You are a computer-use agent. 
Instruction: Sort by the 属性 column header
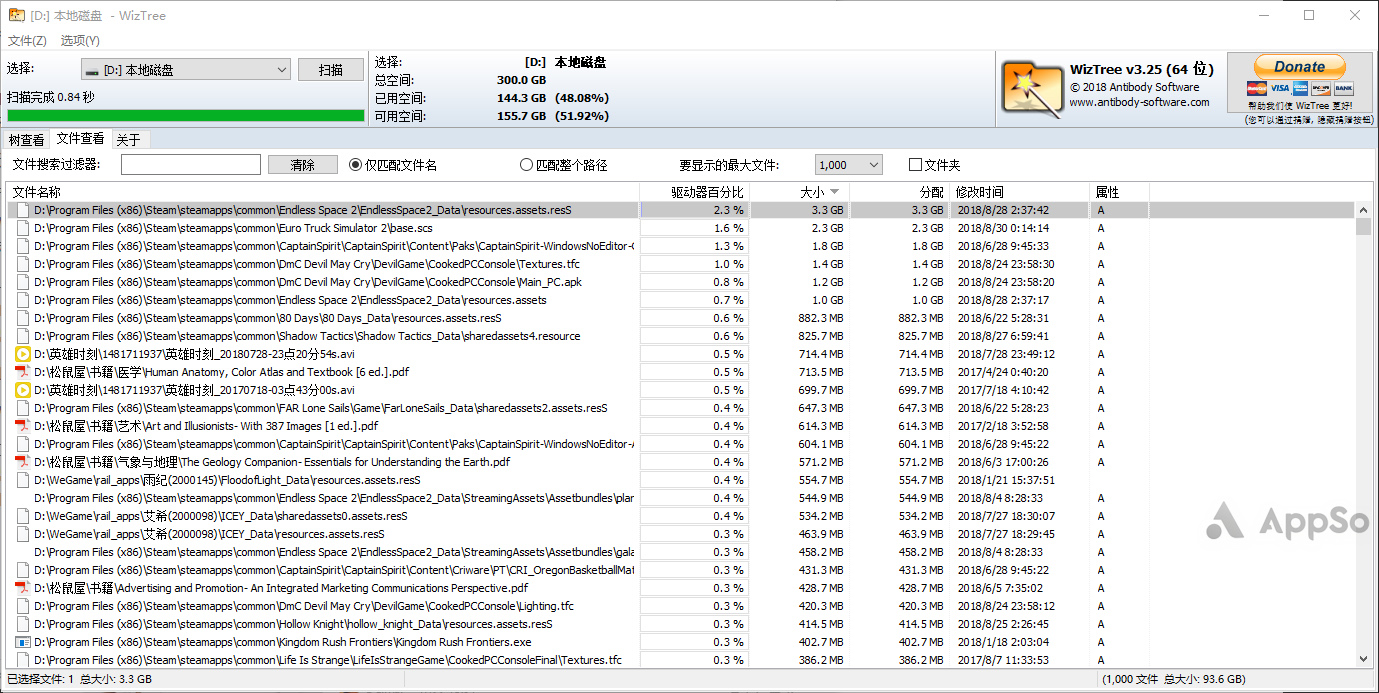pyautogui.click(x=1120, y=192)
